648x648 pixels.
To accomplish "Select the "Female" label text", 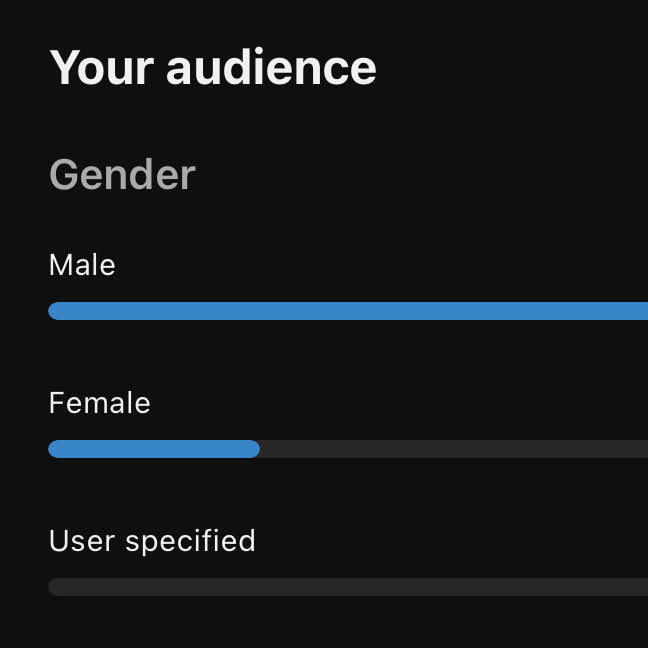I will [99, 403].
